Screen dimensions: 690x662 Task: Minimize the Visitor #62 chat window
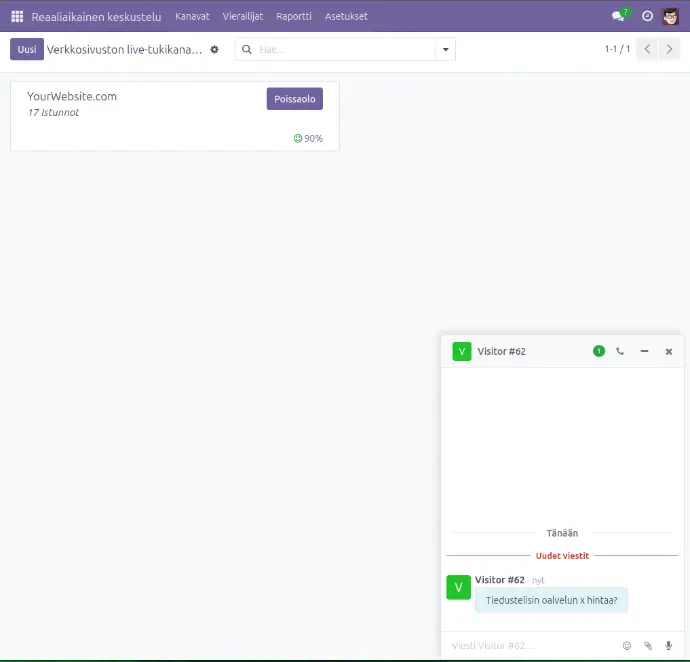tap(644, 351)
